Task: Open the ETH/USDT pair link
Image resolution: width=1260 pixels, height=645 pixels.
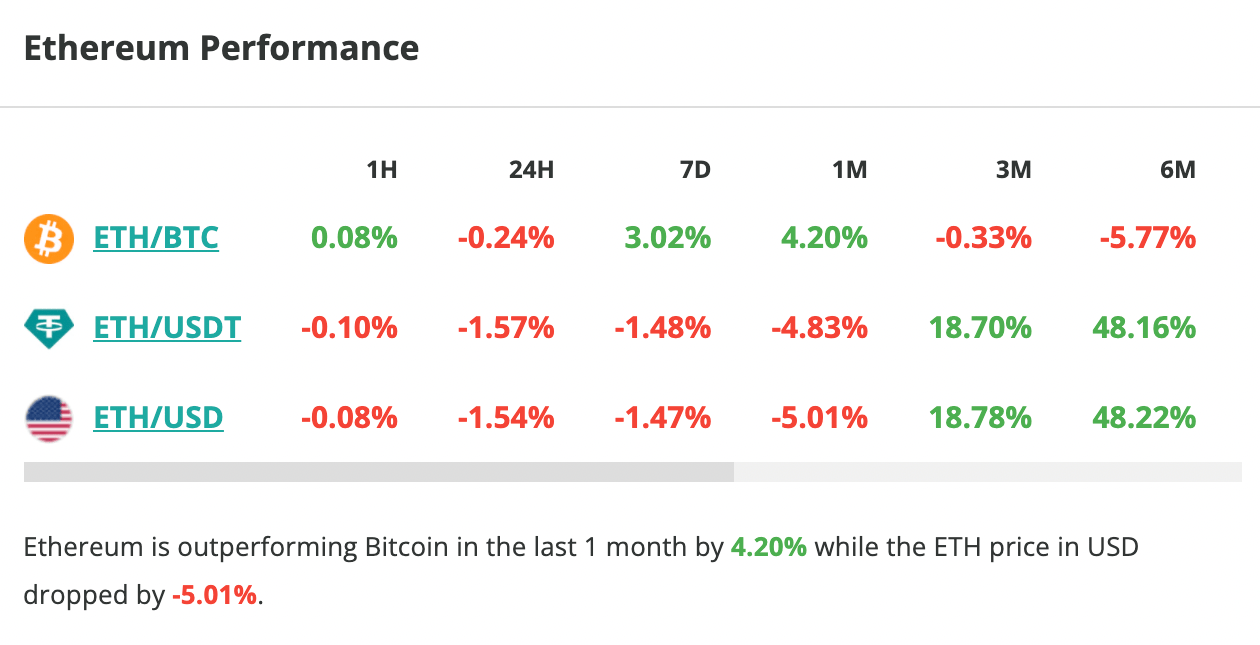Action: pos(167,327)
